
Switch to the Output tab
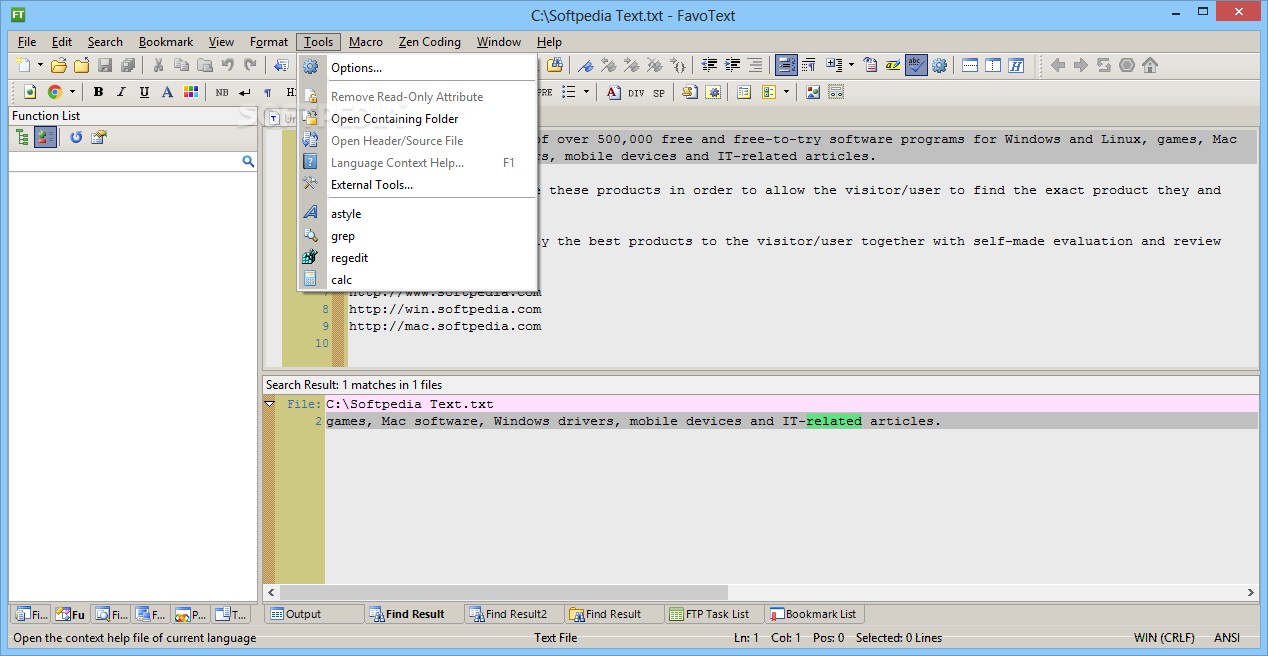pyautogui.click(x=314, y=614)
